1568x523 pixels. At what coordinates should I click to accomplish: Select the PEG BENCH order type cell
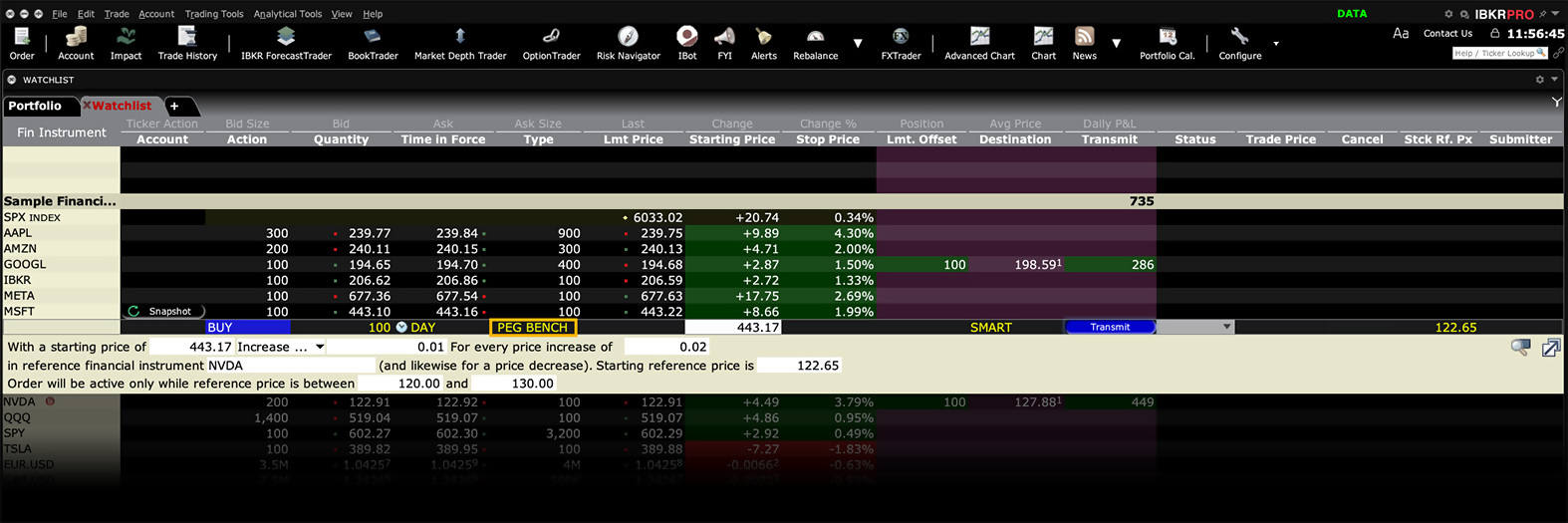click(532, 327)
